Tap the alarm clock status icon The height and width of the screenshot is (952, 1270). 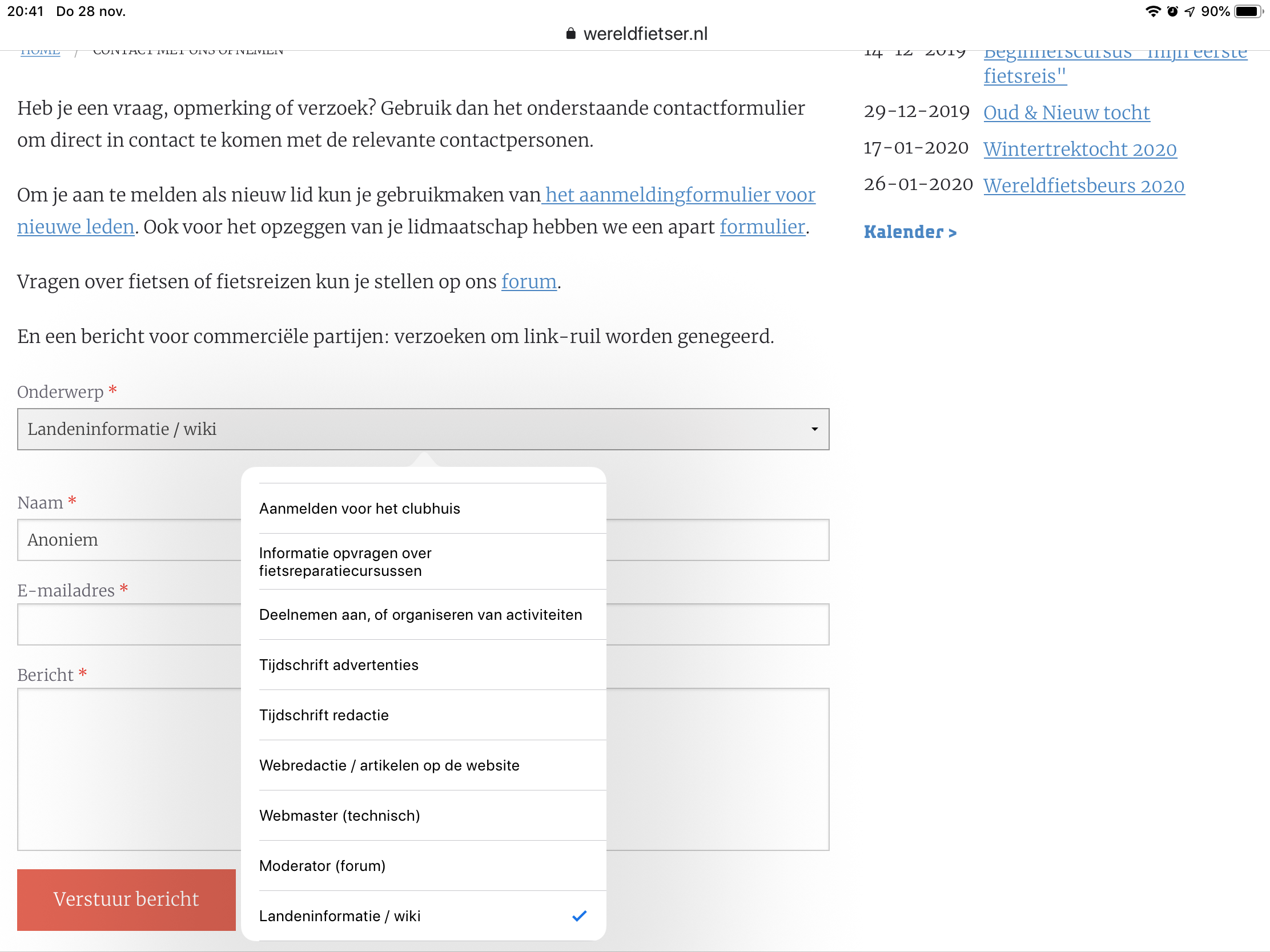click(1172, 11)
